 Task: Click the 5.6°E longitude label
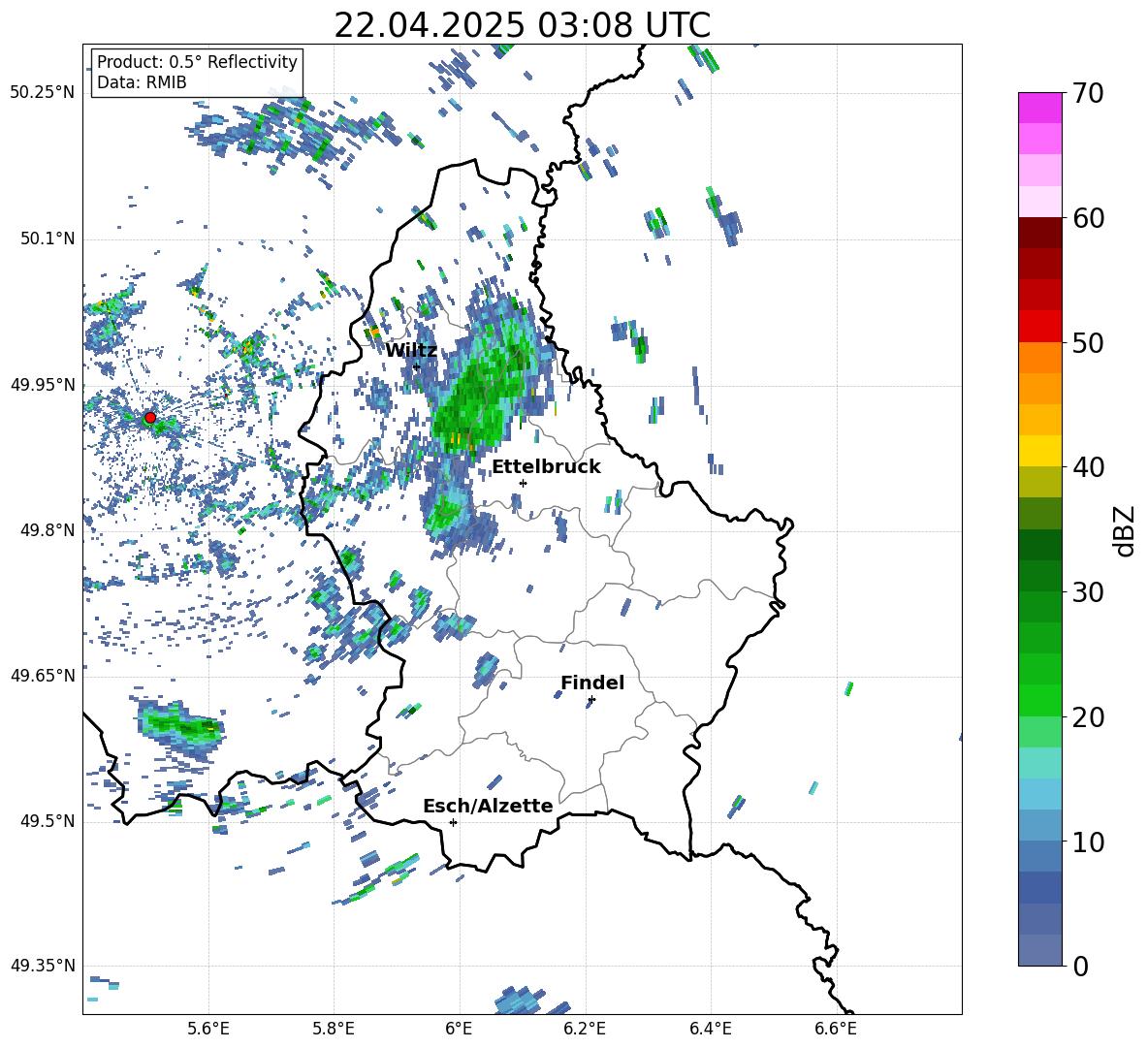tap(208, 1029)
